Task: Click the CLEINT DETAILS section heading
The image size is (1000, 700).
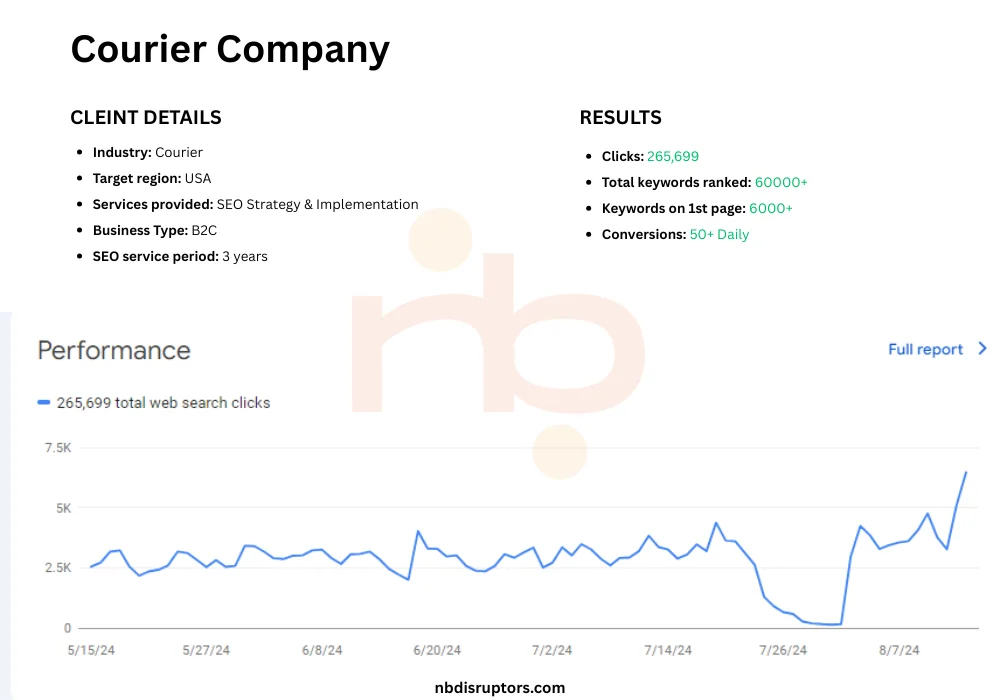Action: (146, 117)
